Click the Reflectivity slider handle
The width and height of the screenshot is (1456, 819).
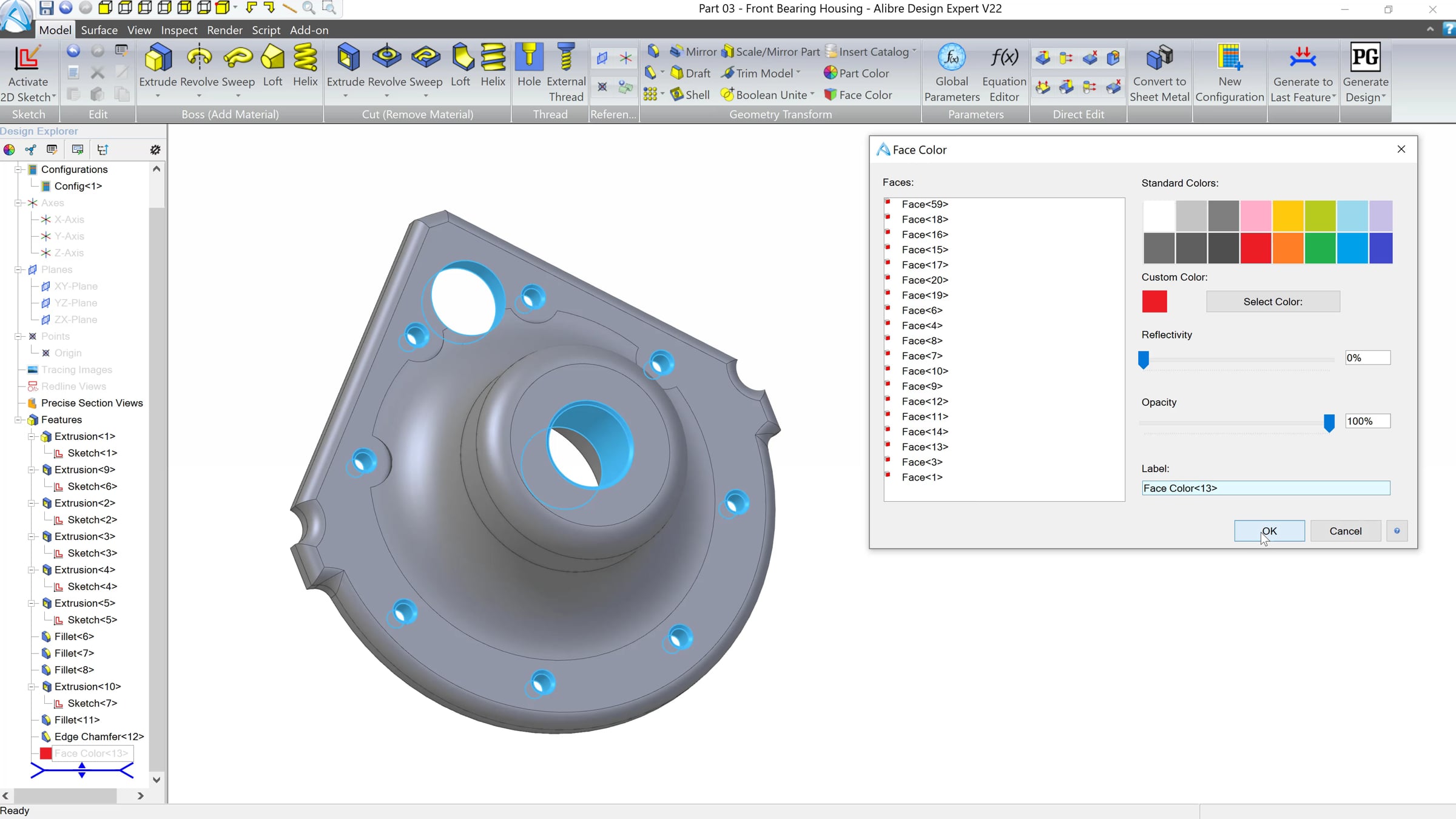click(1144, 360)
